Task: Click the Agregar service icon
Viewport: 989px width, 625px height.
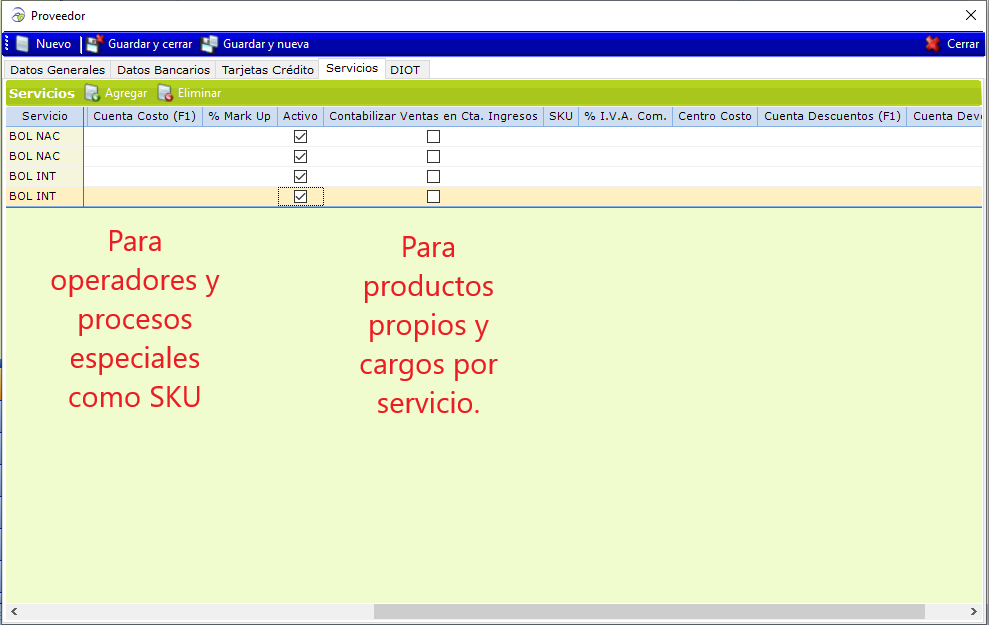Action: click(x=92, y=93)
